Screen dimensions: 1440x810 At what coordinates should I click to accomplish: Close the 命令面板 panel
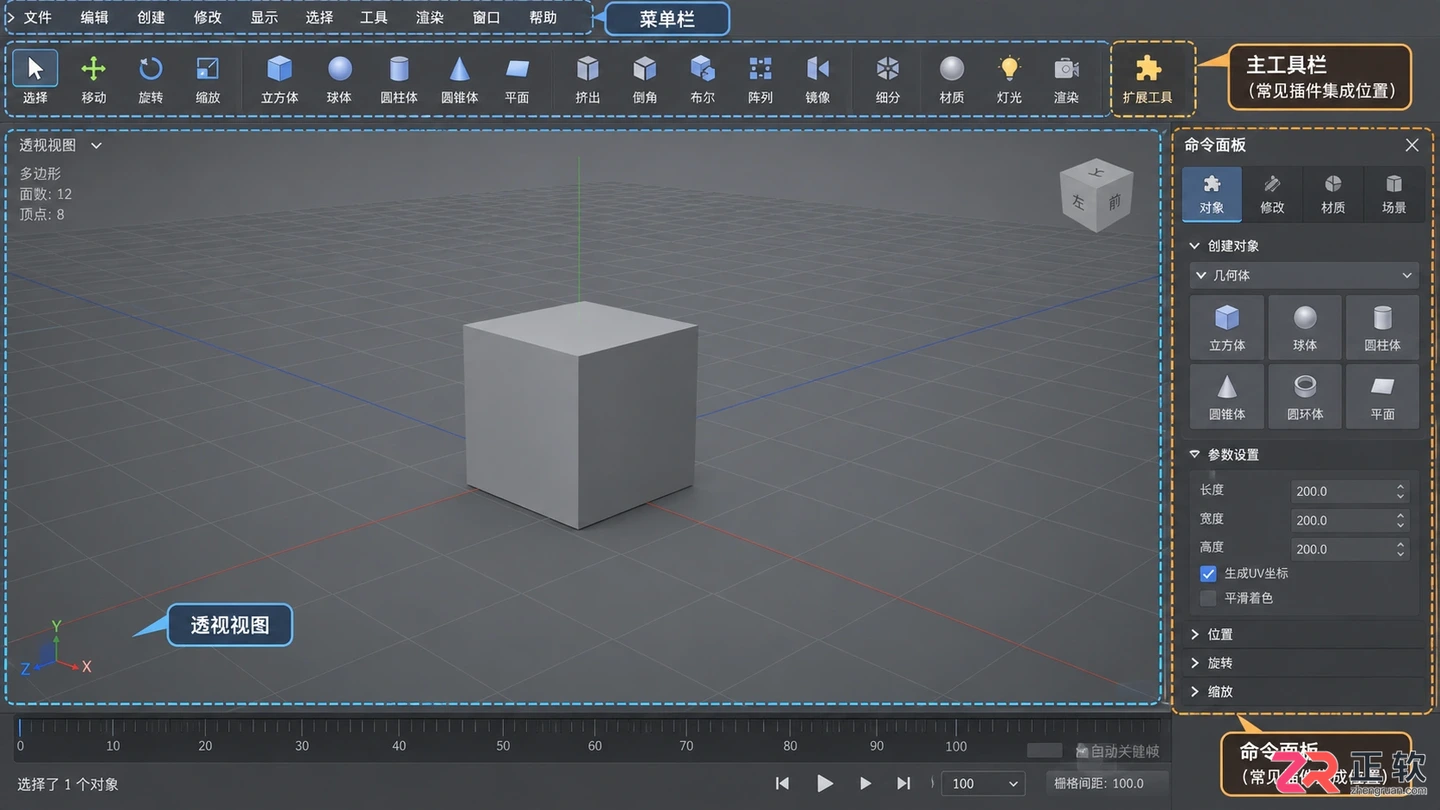coord(1412,145)
